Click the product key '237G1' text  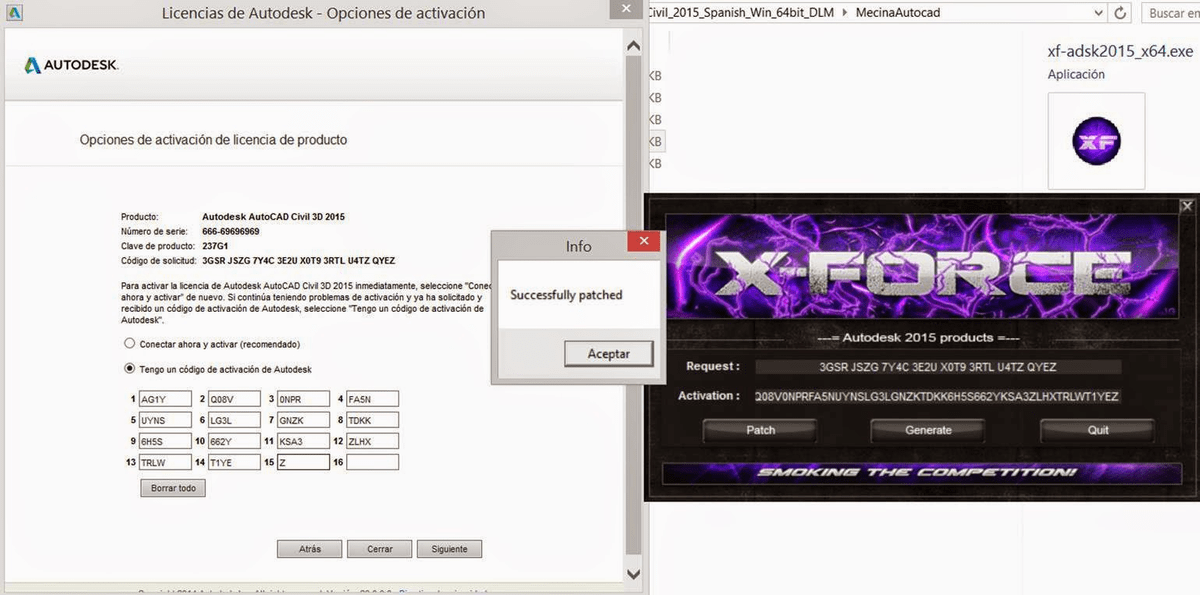click(x=216, y=247)
